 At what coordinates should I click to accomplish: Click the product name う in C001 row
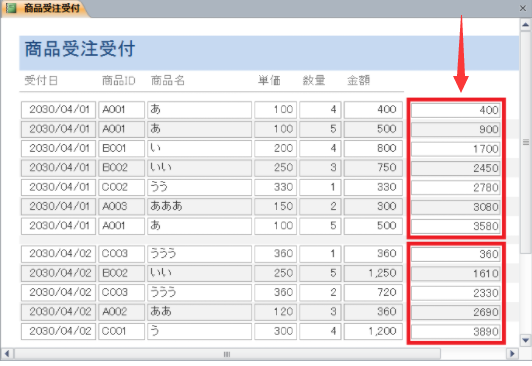pos(200,331)
